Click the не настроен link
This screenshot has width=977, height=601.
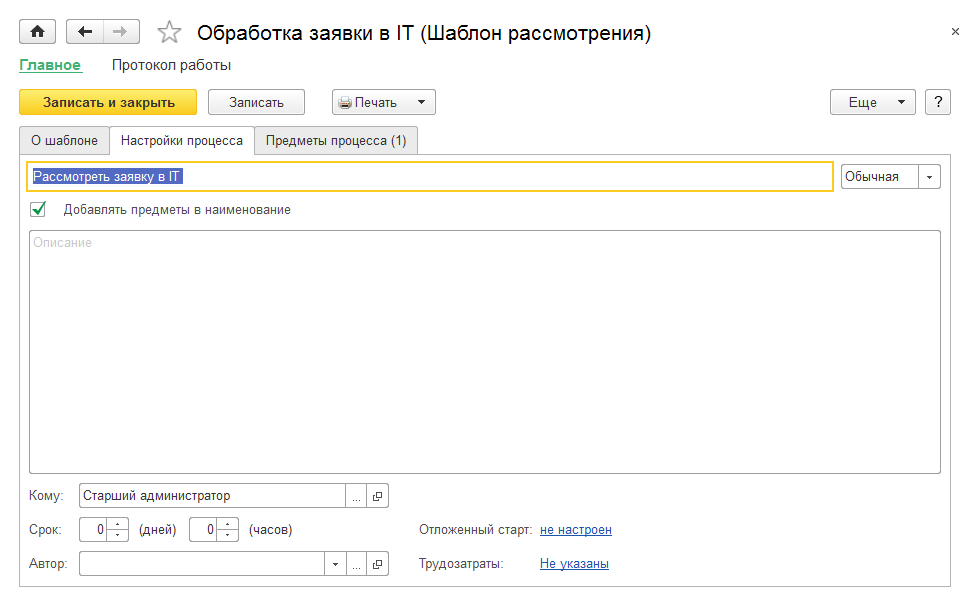coord(575,530)
